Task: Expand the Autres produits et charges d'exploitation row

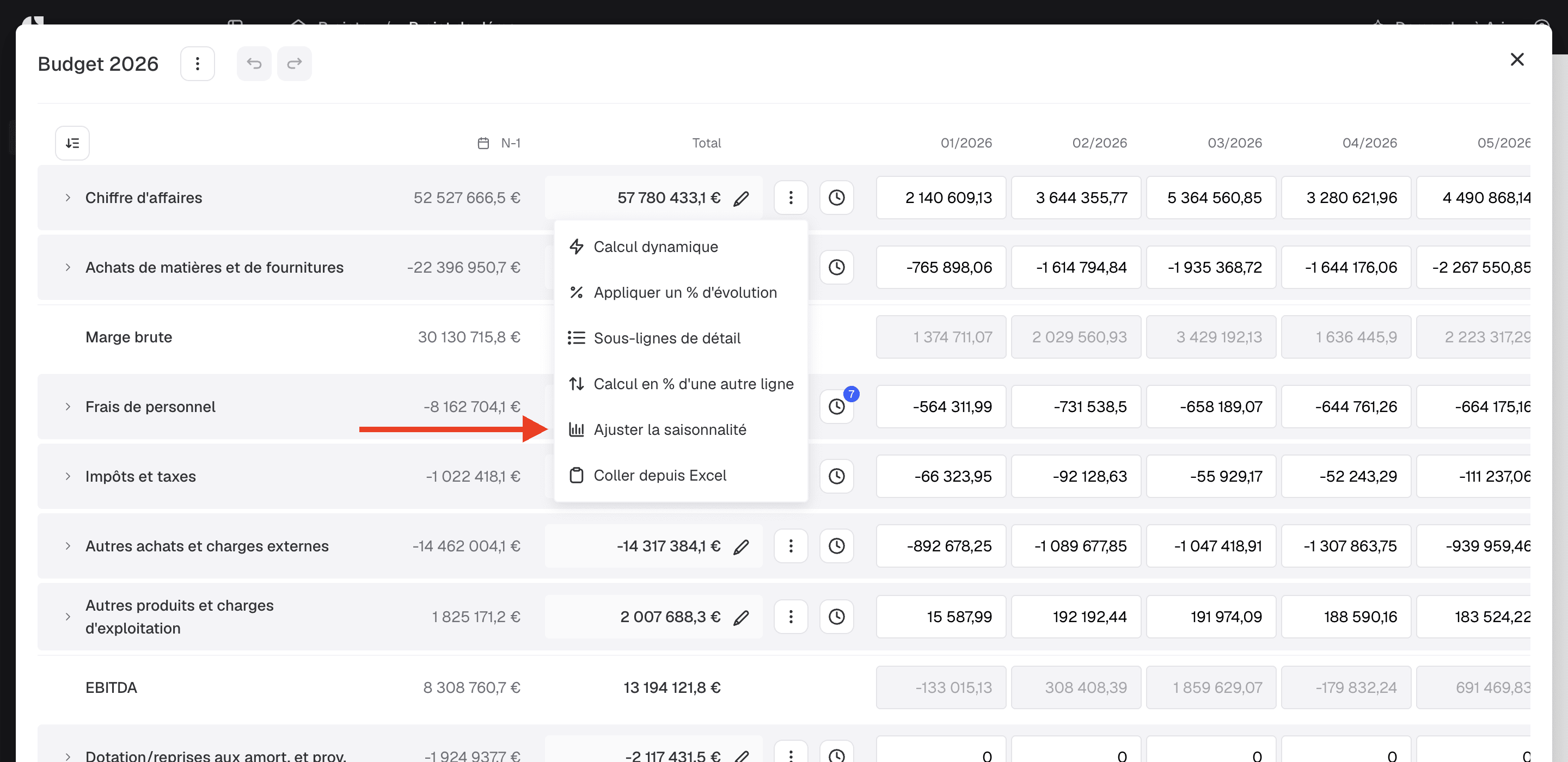Action: pyautogui.click(x=68, y=617)
